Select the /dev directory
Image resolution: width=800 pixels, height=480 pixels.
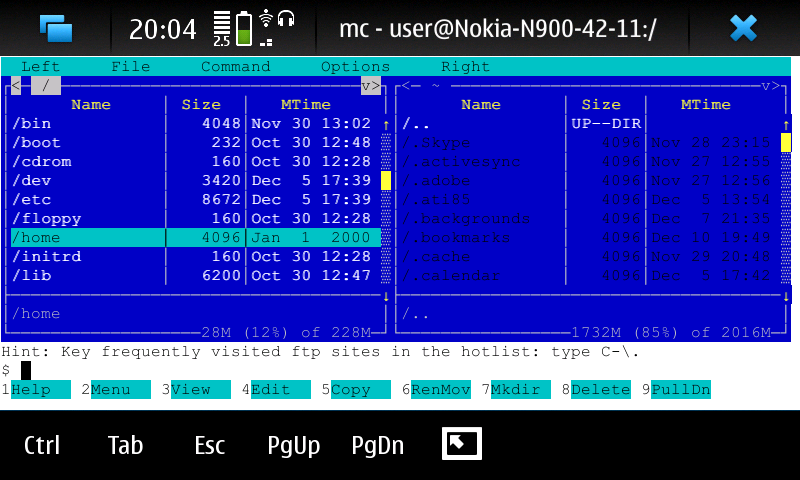(196, 181)
